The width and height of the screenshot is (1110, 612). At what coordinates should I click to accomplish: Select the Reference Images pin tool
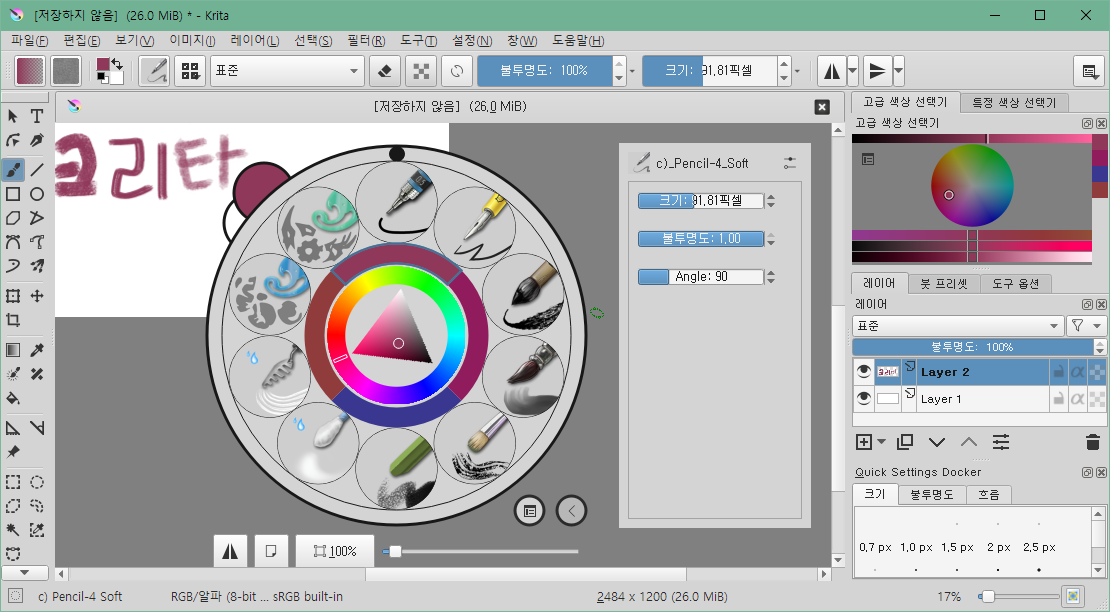point(13,451)
